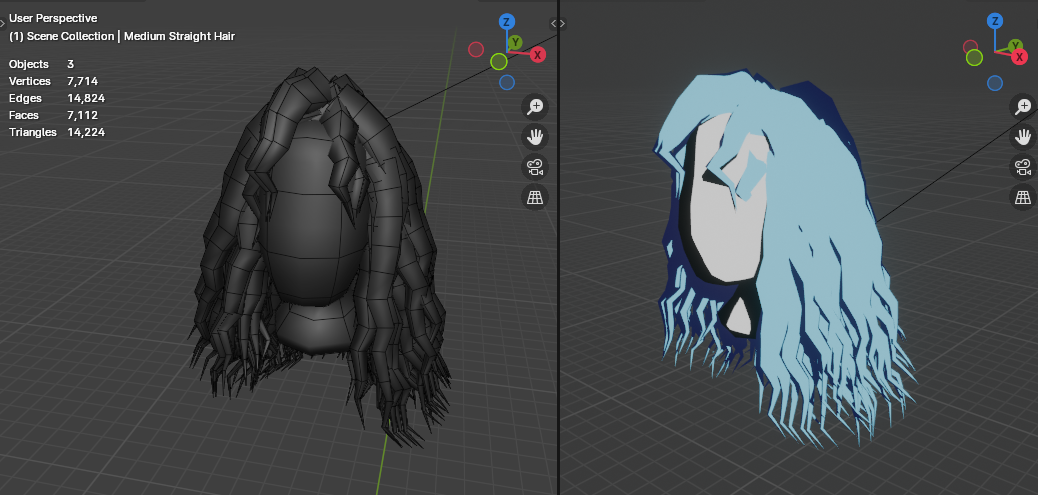Click the red X axis gizmo in left viewport
Image resolution: width=1038 pixels, height=495 pixels.
[x=538, y=55]
